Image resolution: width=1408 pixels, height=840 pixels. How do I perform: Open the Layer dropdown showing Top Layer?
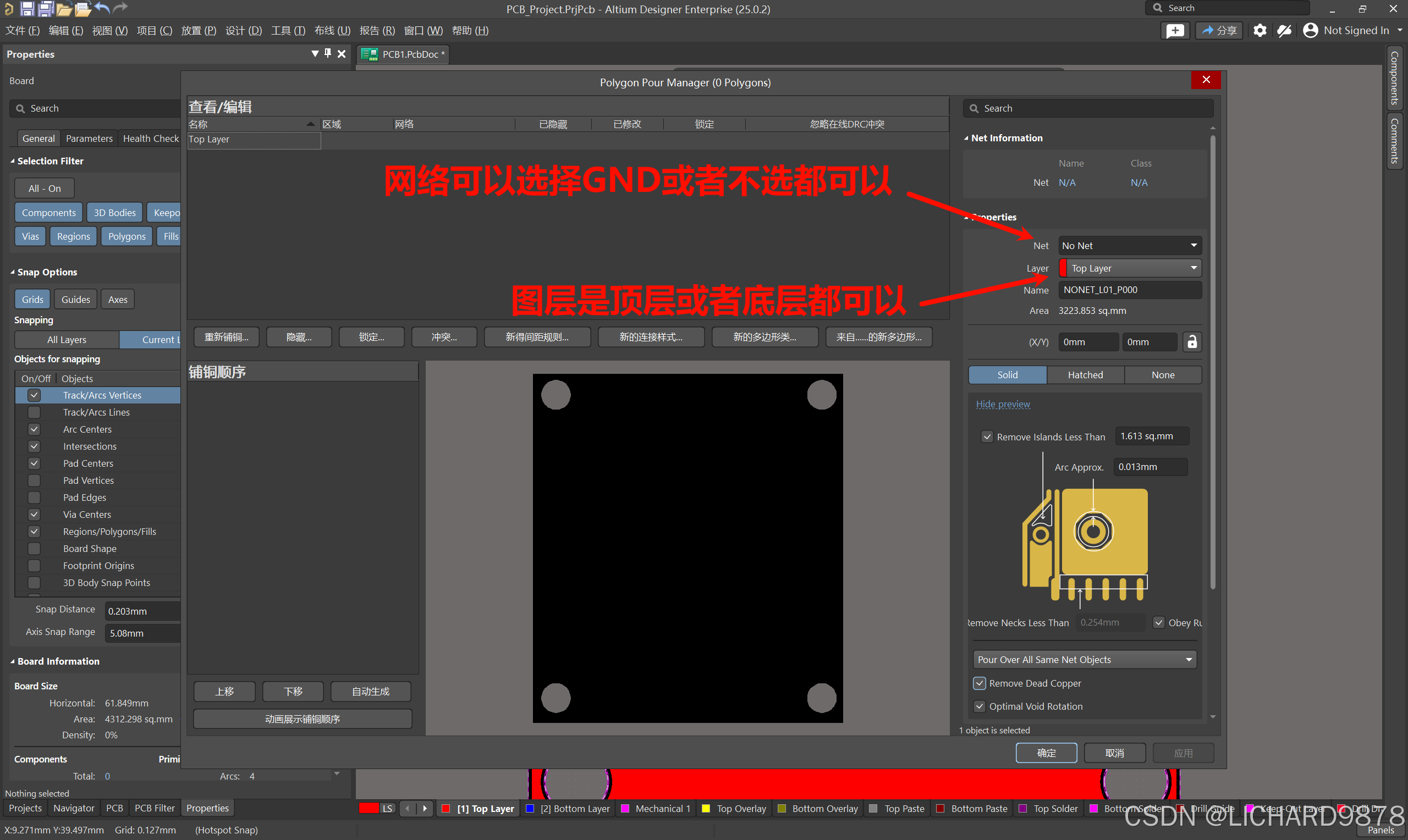point(1130,268)
